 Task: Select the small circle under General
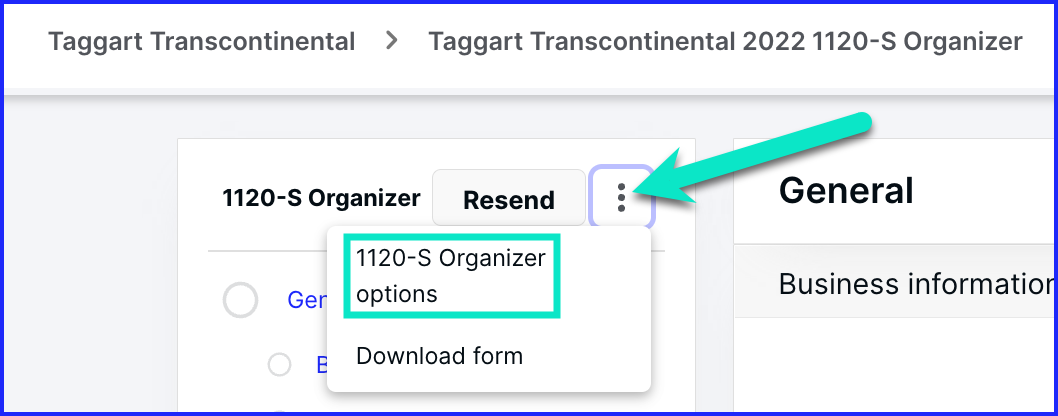(279, 364)
